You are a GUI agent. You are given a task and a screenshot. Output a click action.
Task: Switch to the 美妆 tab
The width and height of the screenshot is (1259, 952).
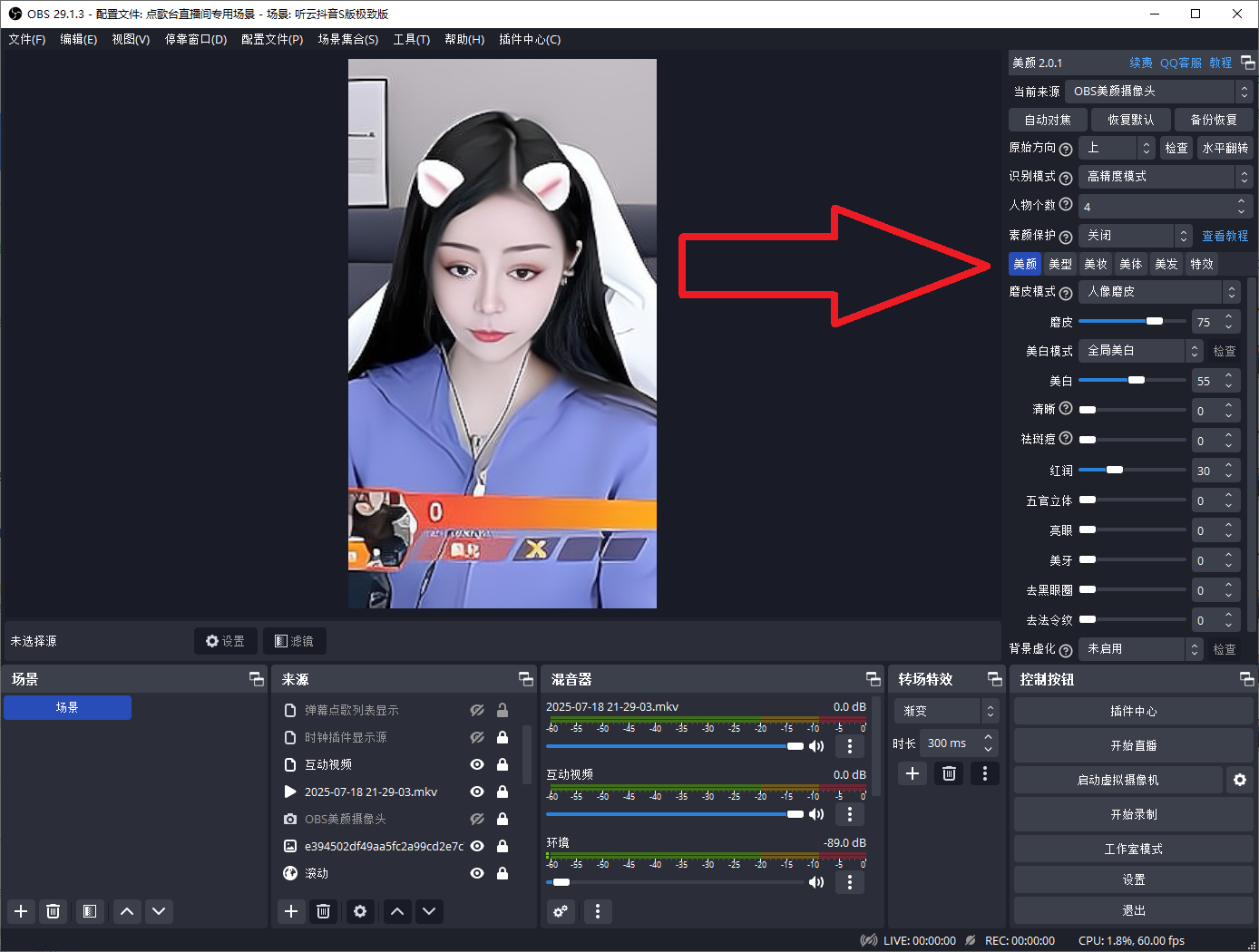point(1095,263)
